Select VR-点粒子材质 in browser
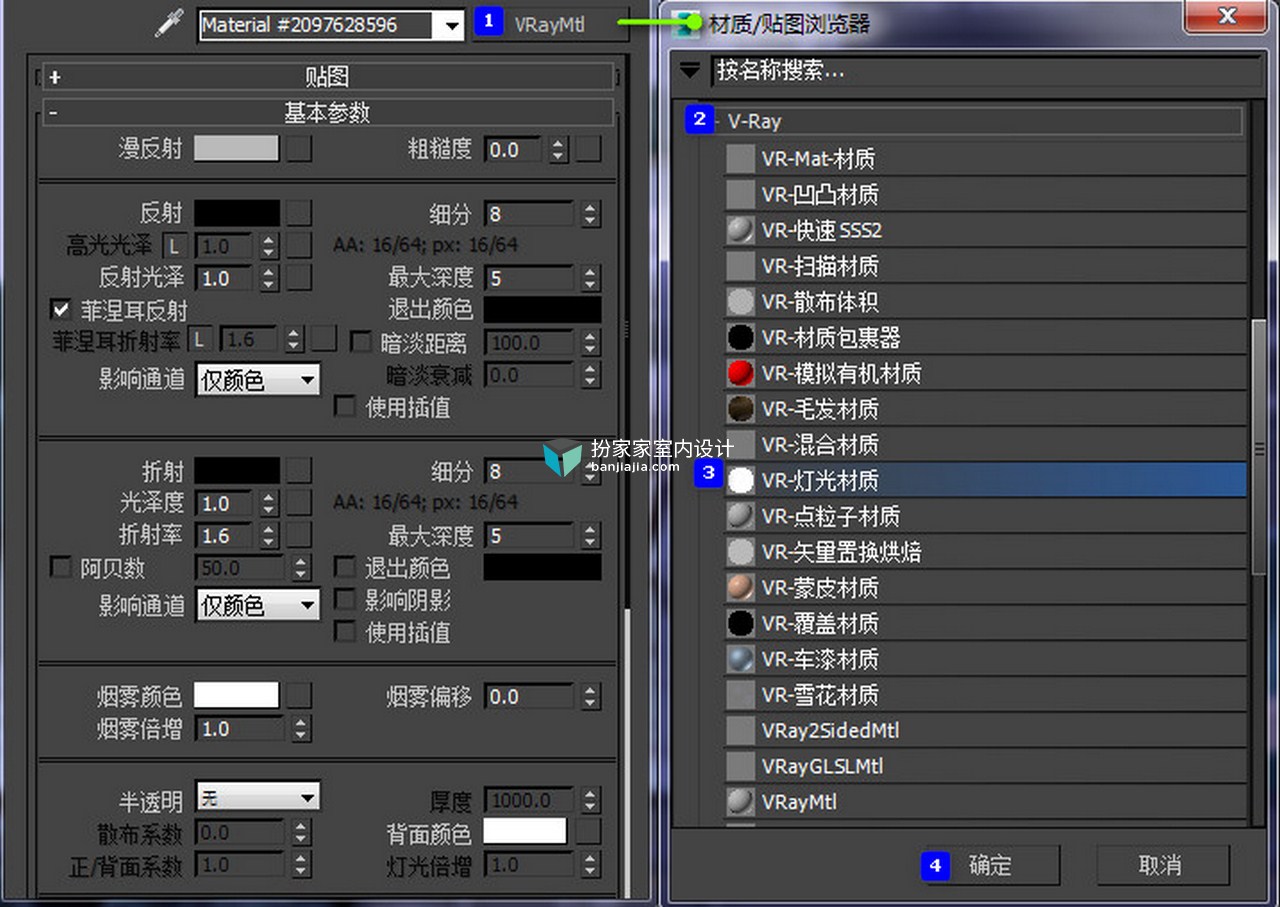Viewport: 1280px width, 907px height. click(985, 516)
